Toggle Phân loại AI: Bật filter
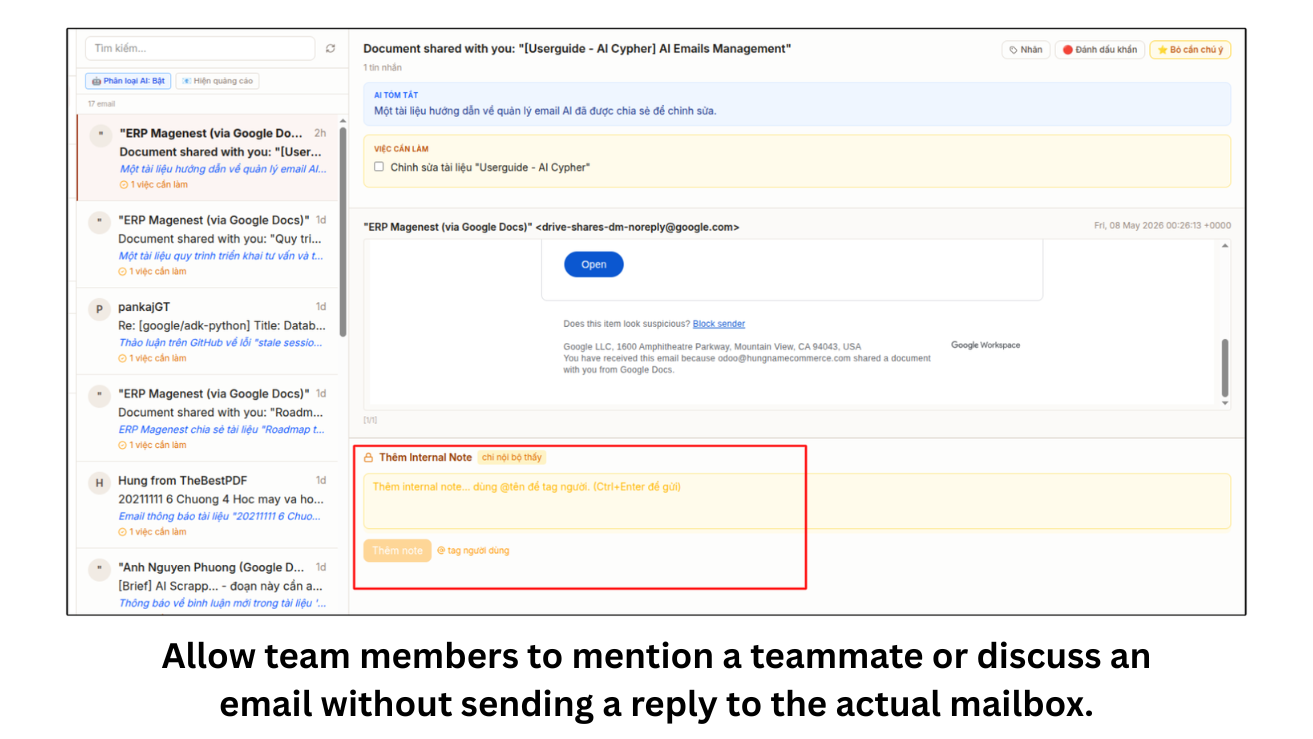This screenshot has width=1313, height=739. pos(129,81)
